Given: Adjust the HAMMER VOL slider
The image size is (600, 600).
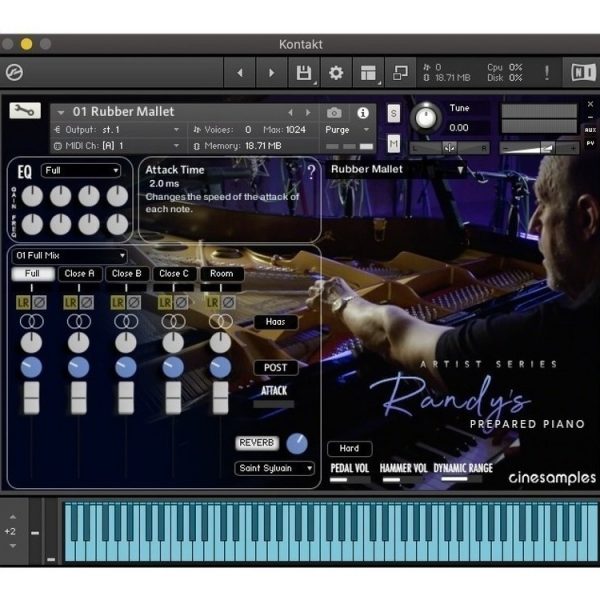Looking at the screenshot, I should coord(403,479).
